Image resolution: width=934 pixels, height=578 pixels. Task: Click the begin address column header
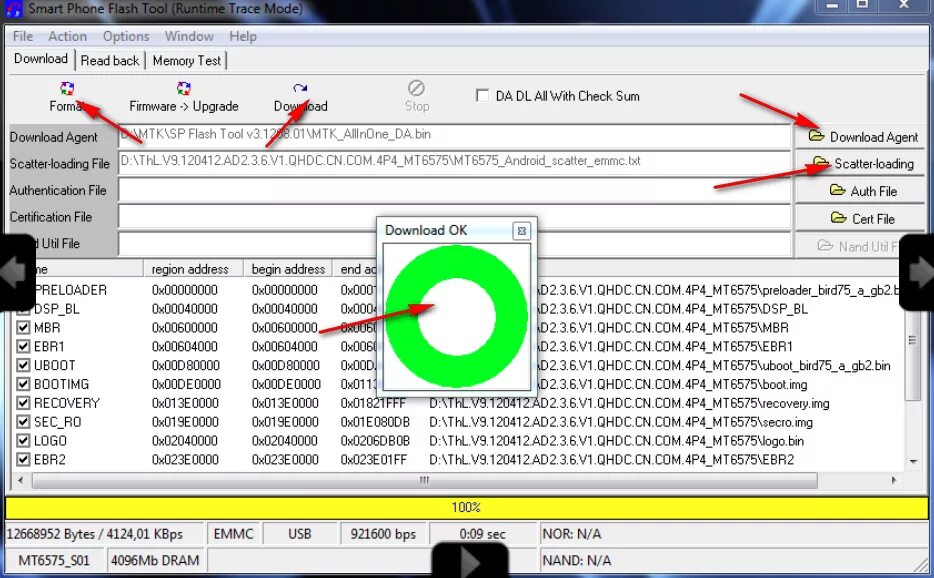click(x=288, y=269)
